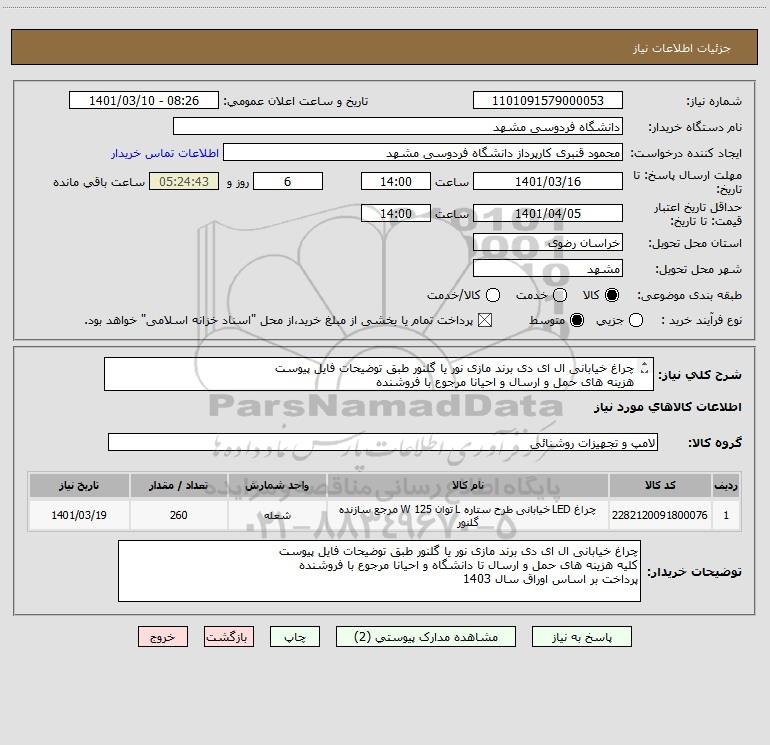Screen dimensions: 770x745
Task: Click the deadline time field beside 1401/03/16
Action: pos(396,181)
